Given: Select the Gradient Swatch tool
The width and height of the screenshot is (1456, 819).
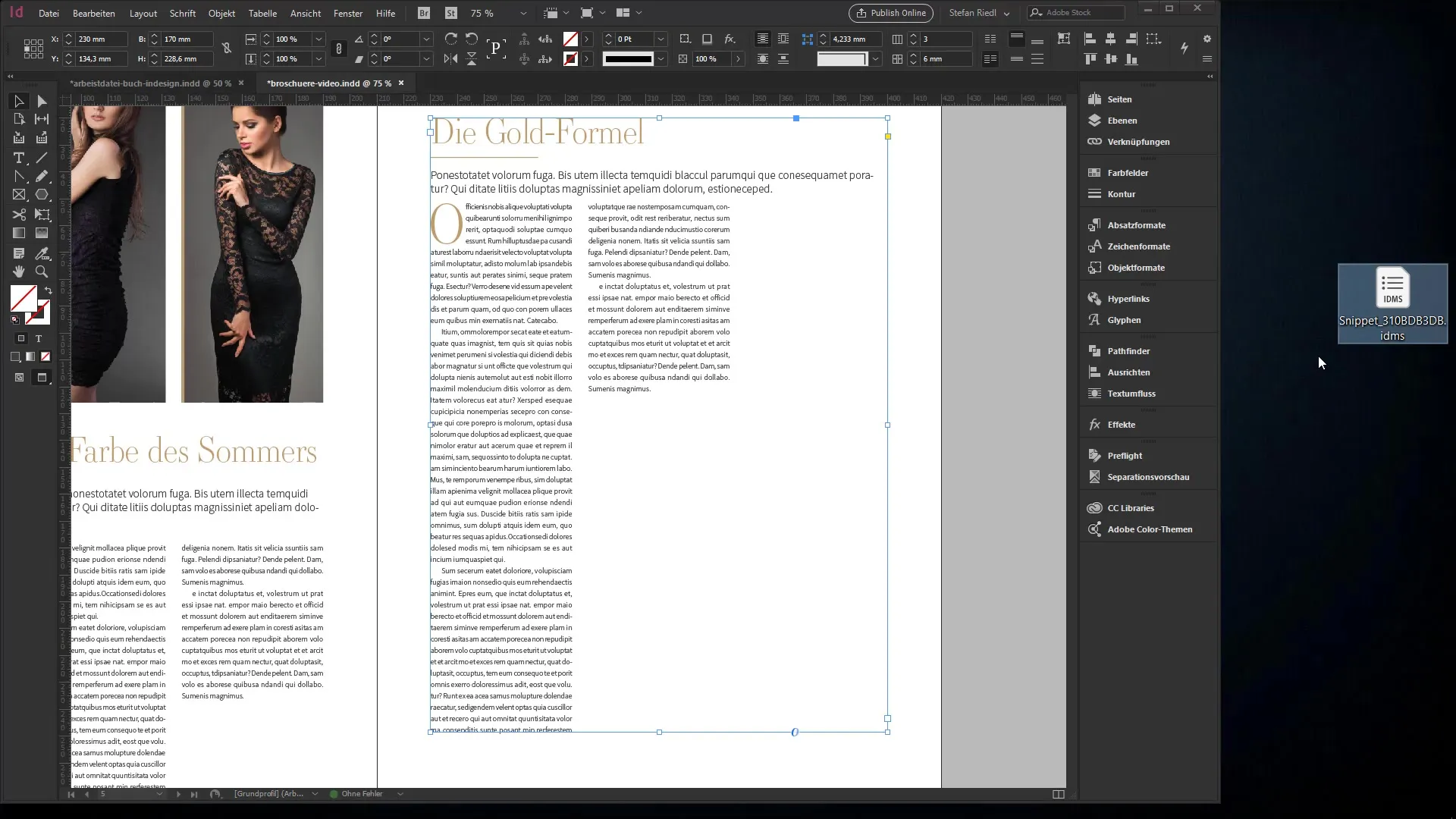Looking at the screenshot, I should (x=19, y=234).
